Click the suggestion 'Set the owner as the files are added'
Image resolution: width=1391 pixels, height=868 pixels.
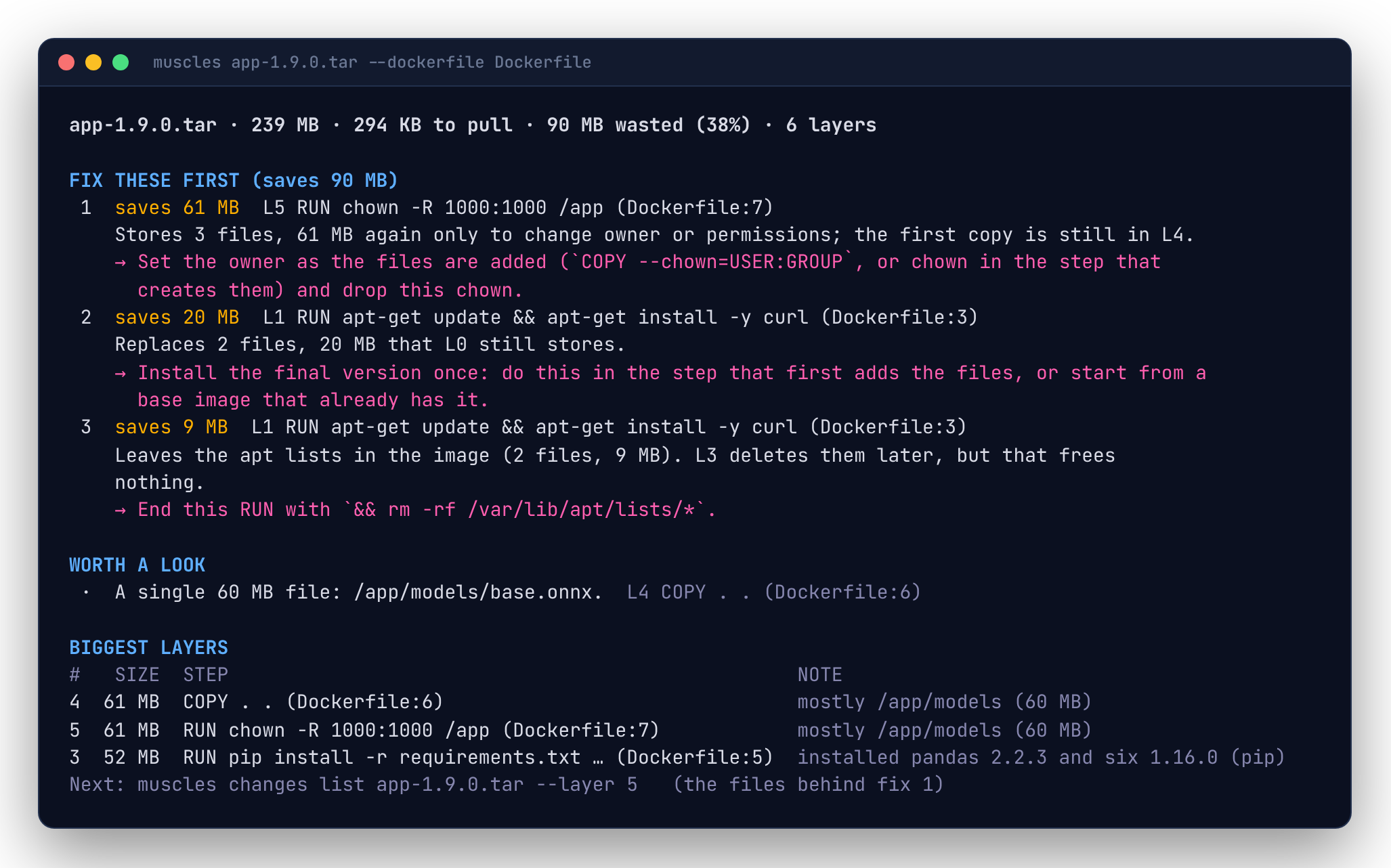638,262
